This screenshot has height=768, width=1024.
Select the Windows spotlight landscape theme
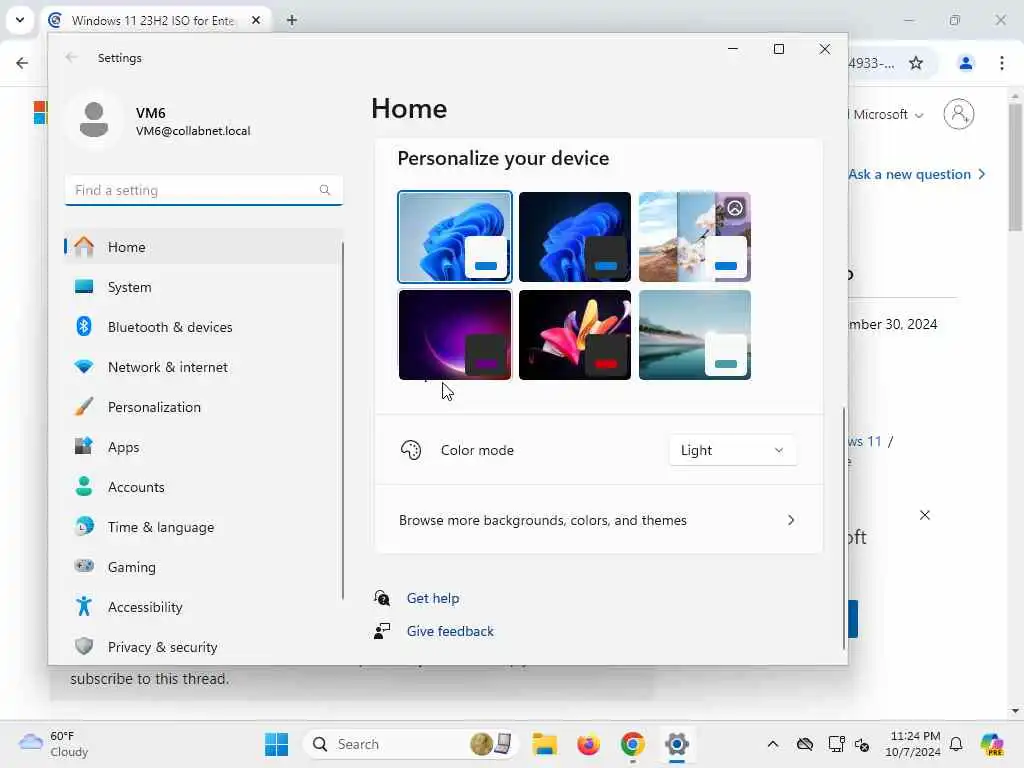tap(695, 236)
